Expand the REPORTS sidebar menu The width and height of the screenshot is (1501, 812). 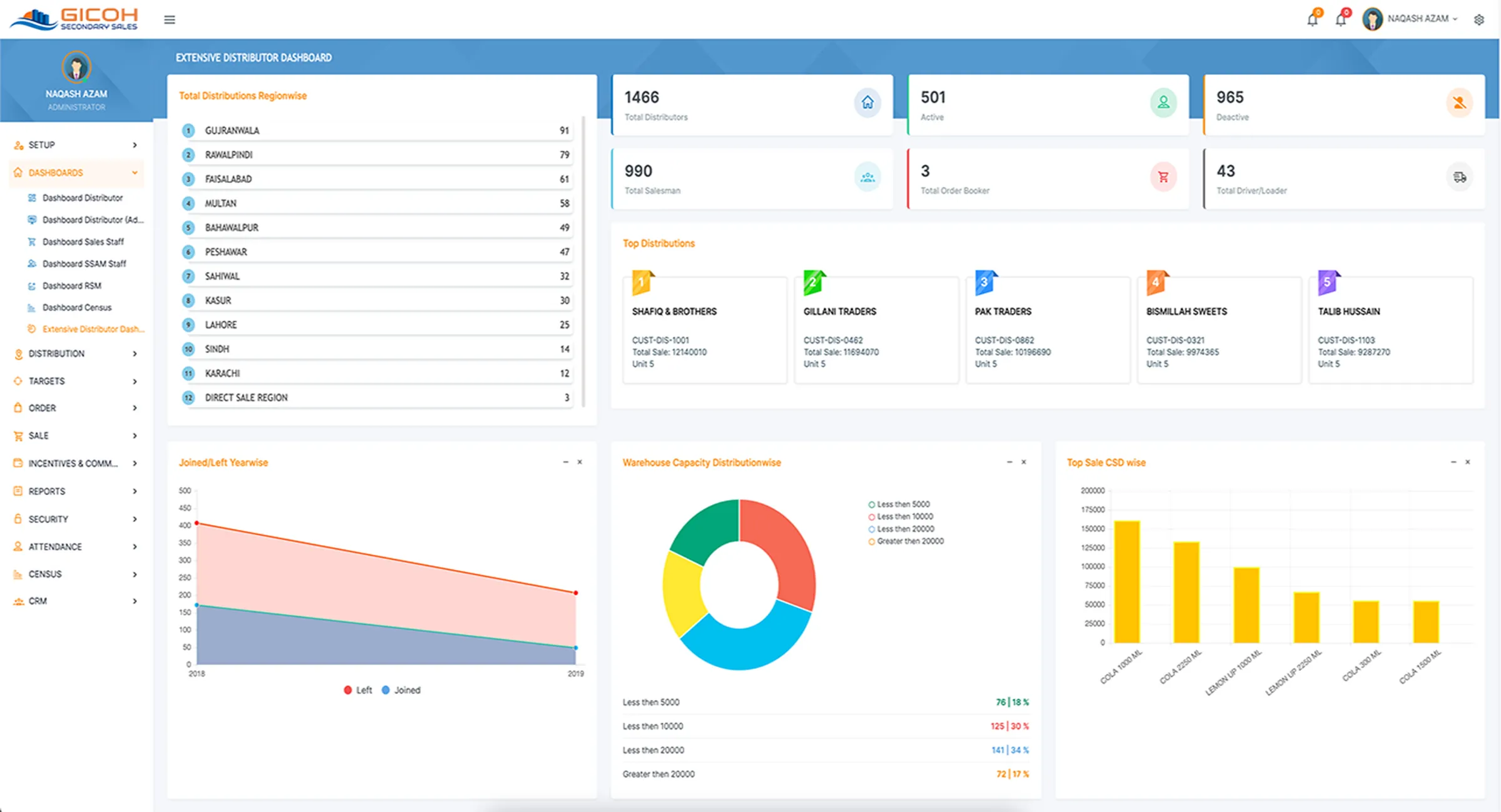point(46,491)
